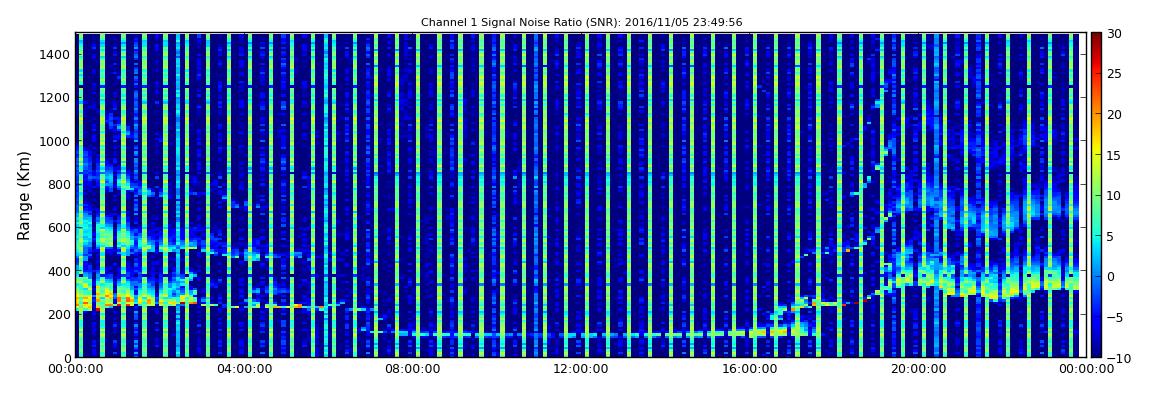Click the colorbar value 20
Screen dimensions: 1150x407
pyautogui.click(x=1114, y=114)
